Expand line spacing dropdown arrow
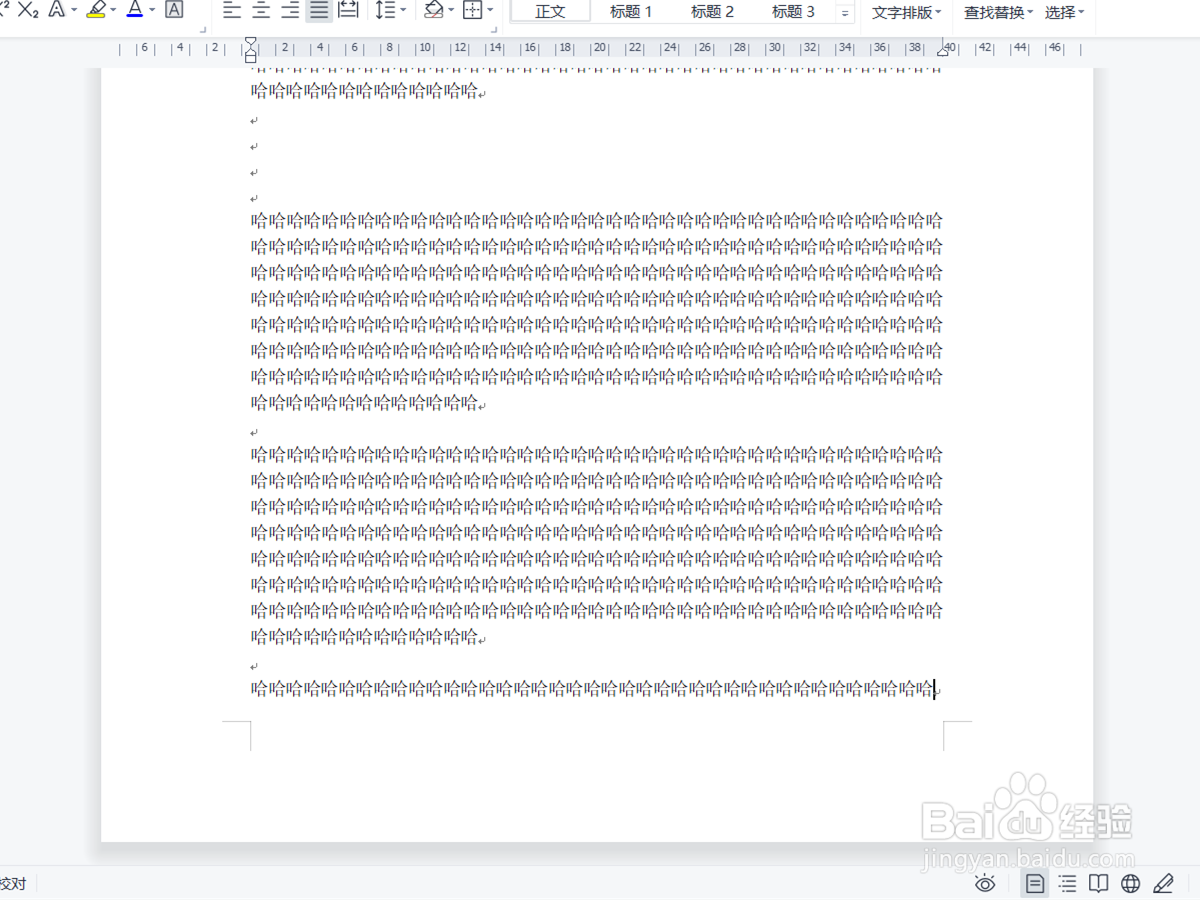This screenshot has height=900, width=1200. (403, 11)
